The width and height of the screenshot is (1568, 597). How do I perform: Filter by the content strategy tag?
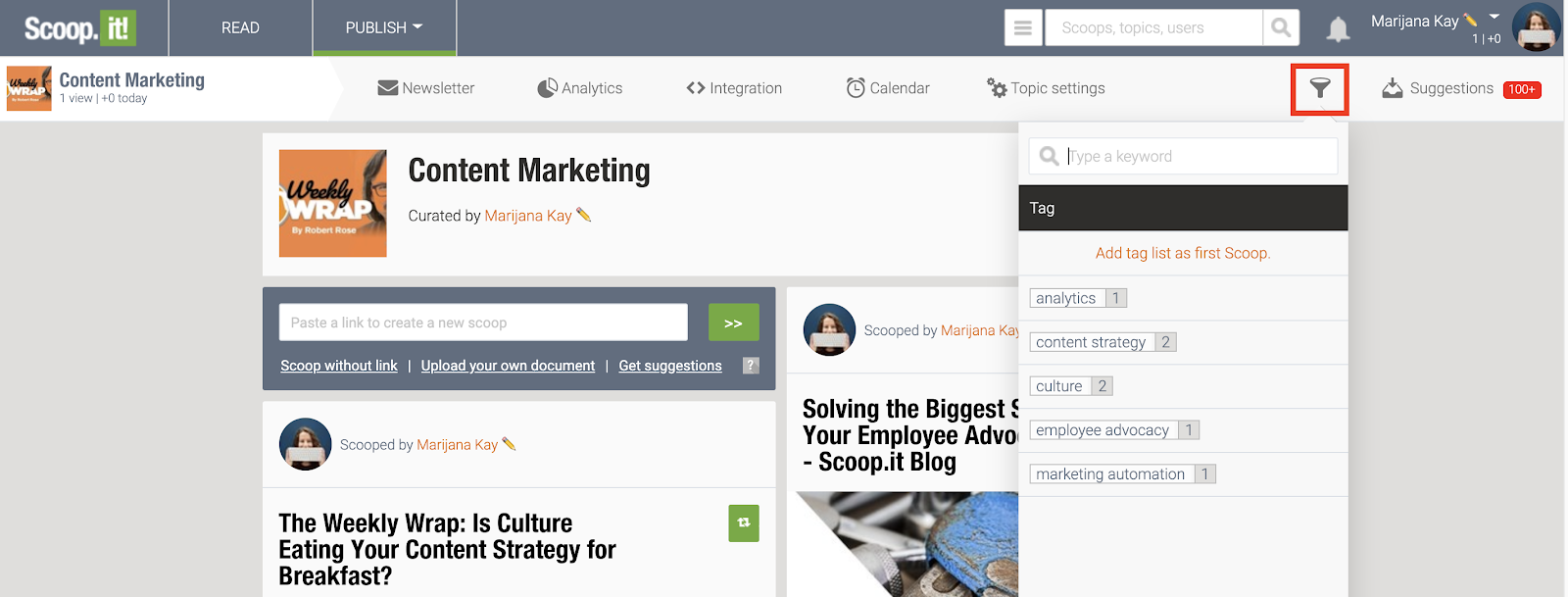point(1102,342)
